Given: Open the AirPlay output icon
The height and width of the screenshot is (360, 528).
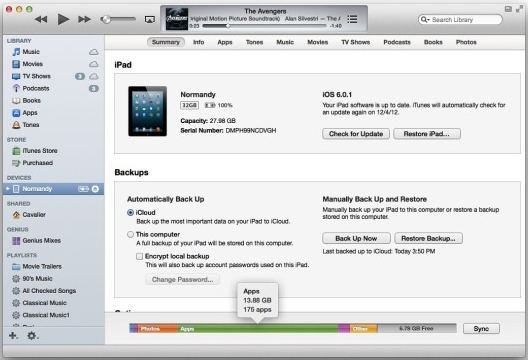Looking at the screenshot, I should (150, 20).
